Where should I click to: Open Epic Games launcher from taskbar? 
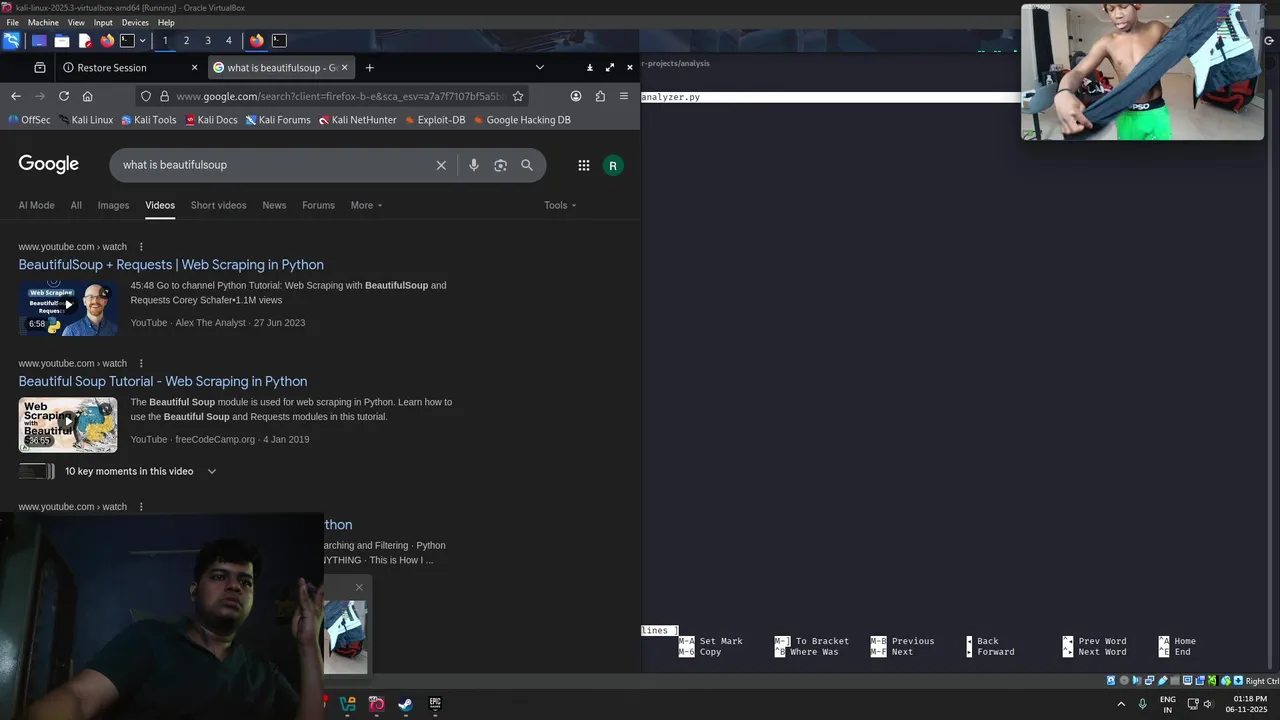click(x=435, y=704)
